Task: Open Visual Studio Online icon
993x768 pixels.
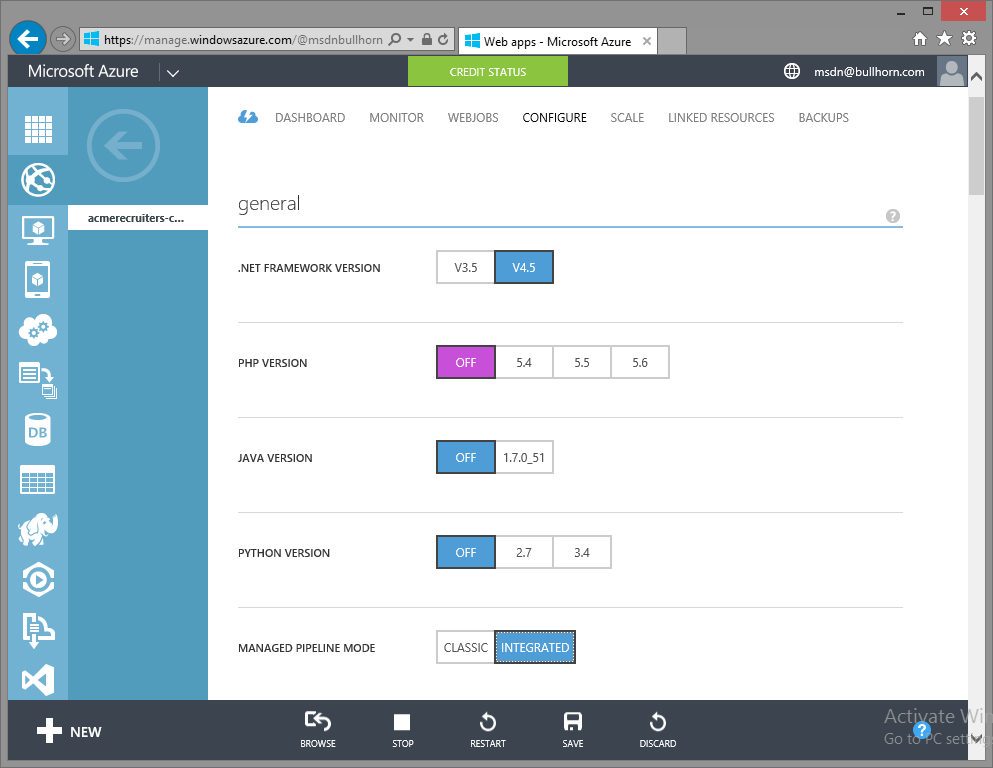Action: pyautogui.click(x=38, y=680)
